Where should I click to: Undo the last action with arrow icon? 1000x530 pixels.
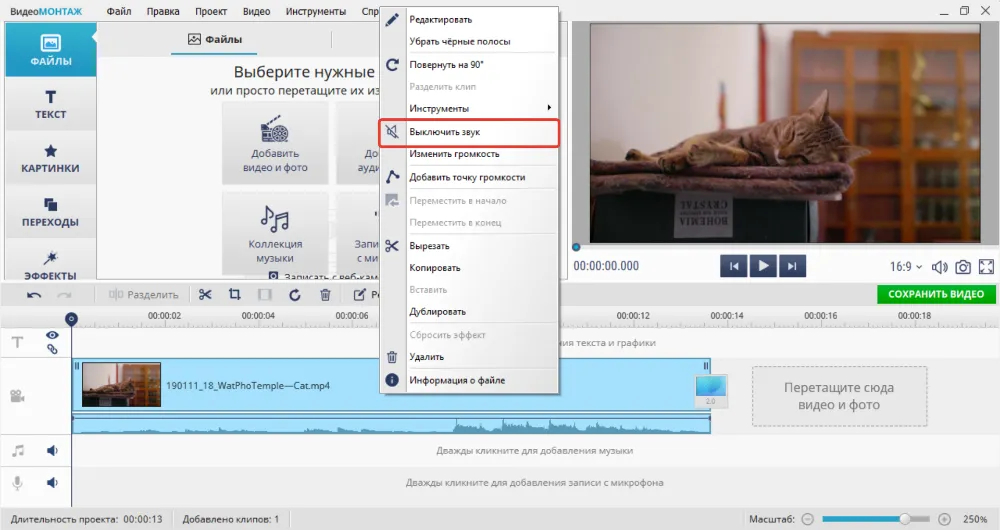tap(34, 295)
